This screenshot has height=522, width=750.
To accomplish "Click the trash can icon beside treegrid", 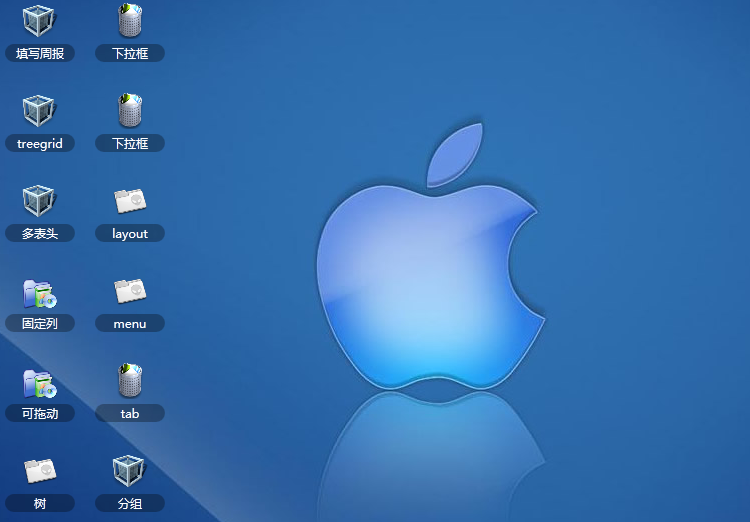I will pyautogui.click(x=130, y=110).
